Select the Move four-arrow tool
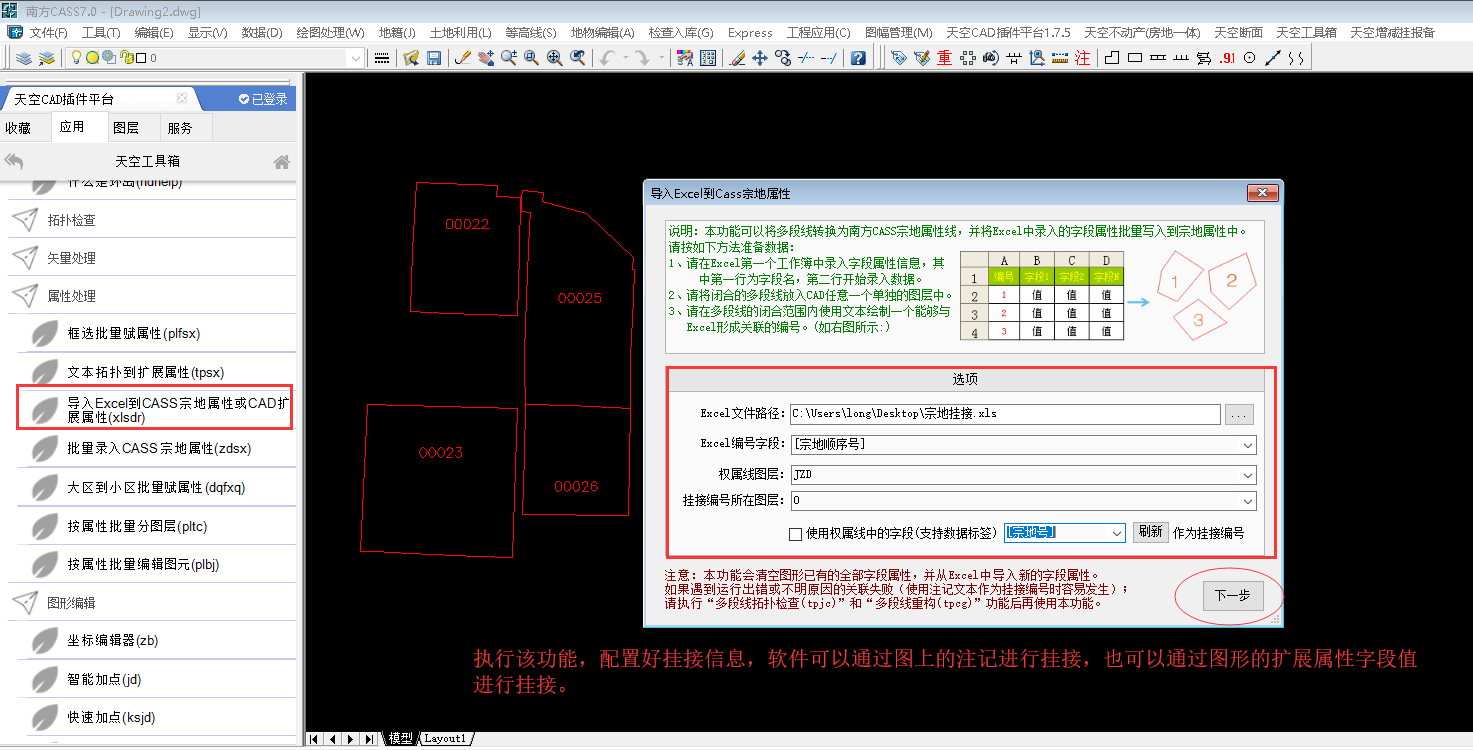Screen dimensions: 1473x750 [x=760, y=58]
